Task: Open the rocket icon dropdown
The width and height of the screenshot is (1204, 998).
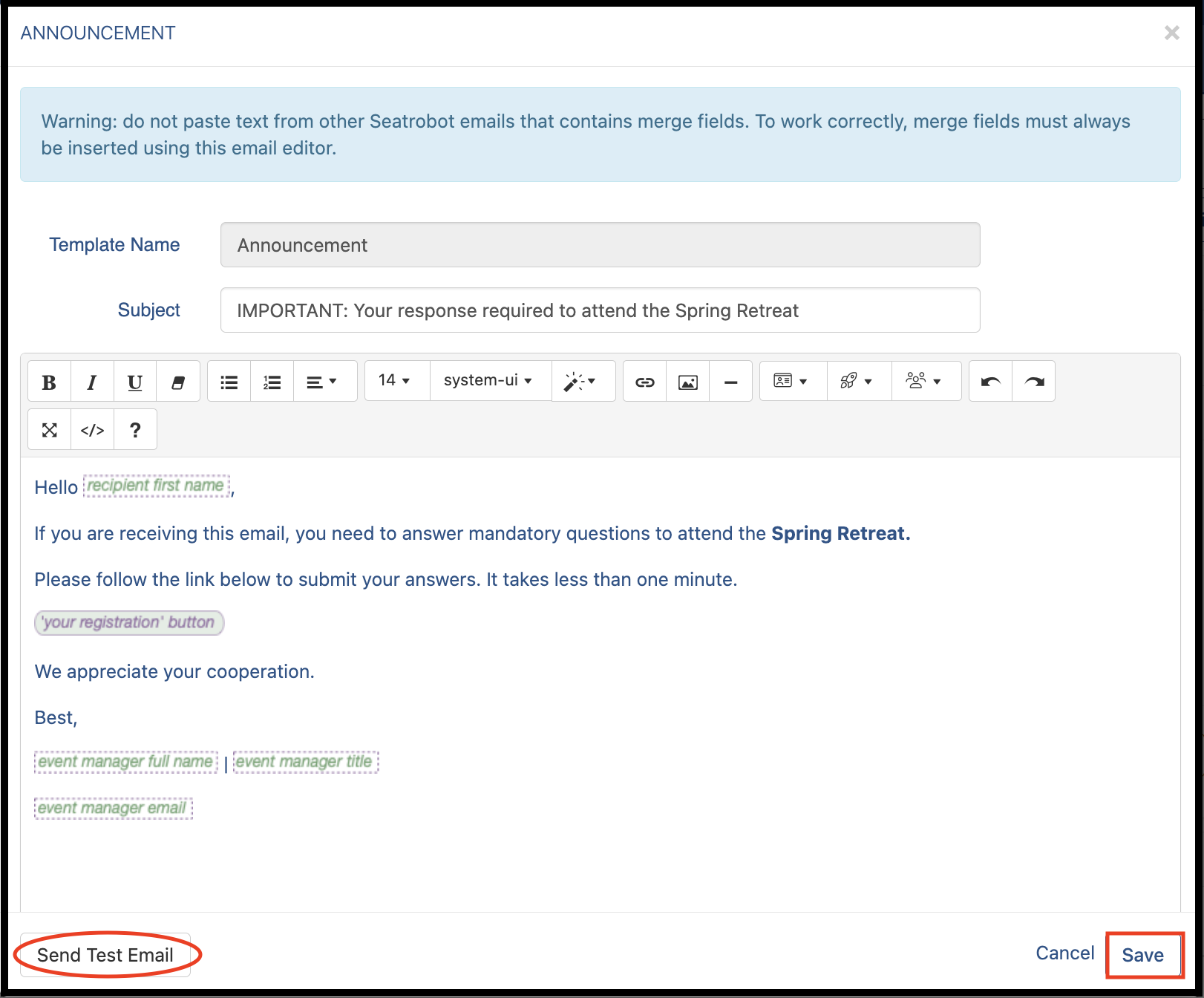Action: pos(858,381)
